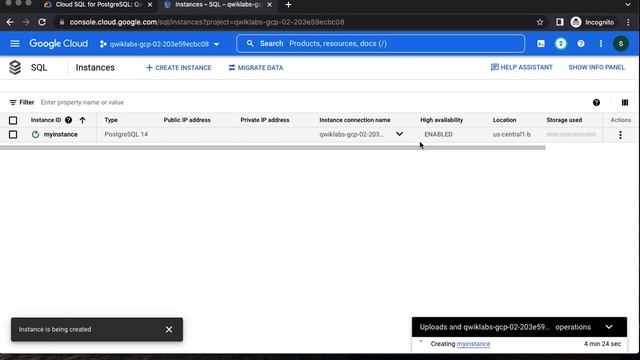Collapse the operations panel chevron
This screenshot has width=640, height=360.
pyautogui.click(x=609, y=327)
